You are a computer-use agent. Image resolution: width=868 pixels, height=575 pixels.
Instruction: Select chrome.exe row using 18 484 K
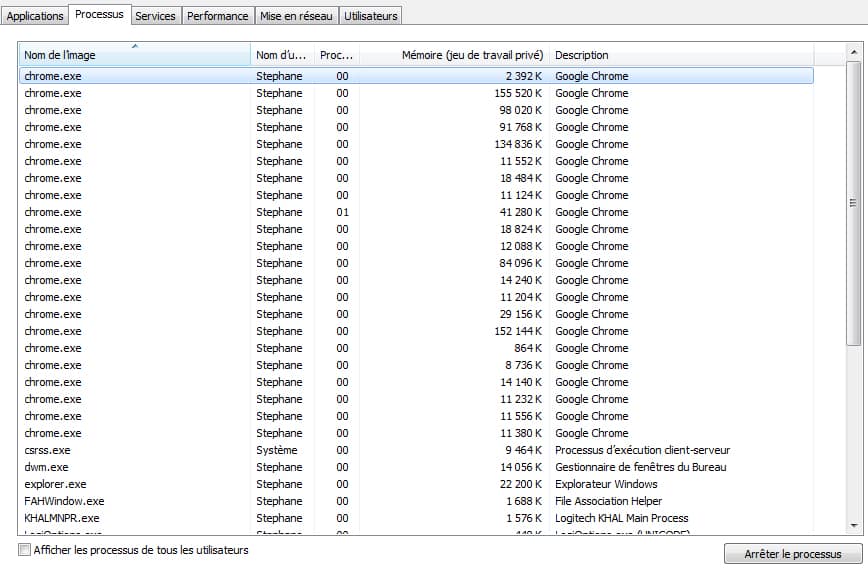(x=416, y=178)
